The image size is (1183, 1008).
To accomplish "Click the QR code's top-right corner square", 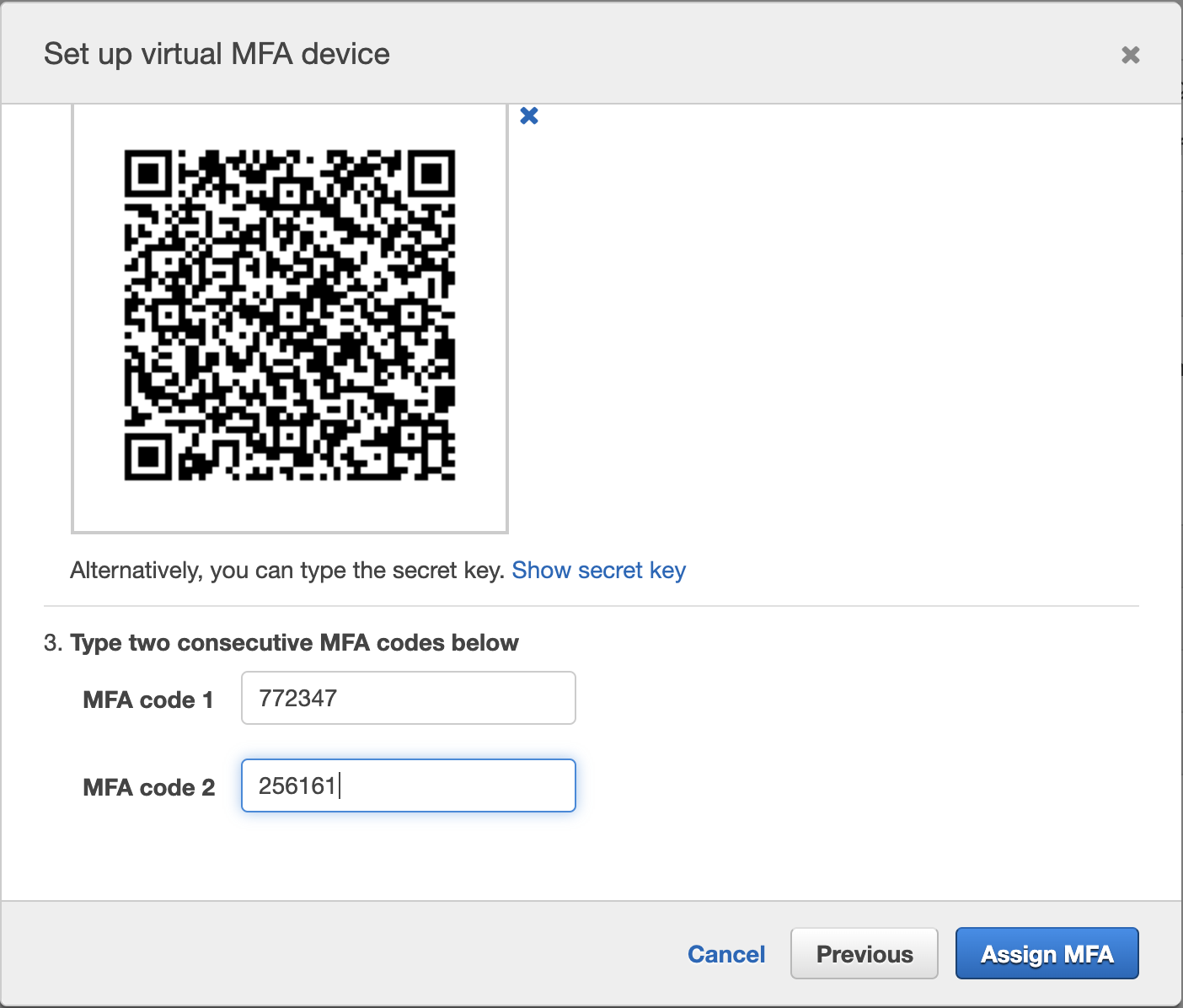I will pos(431,174).
